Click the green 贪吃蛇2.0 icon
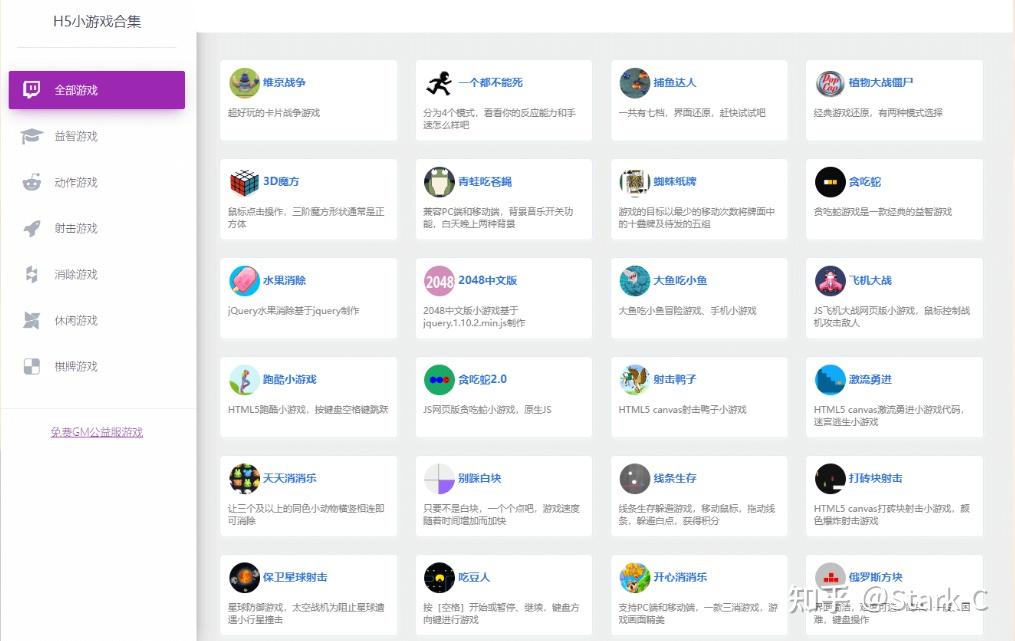The image size is (1015, 641). pos(440,380)
